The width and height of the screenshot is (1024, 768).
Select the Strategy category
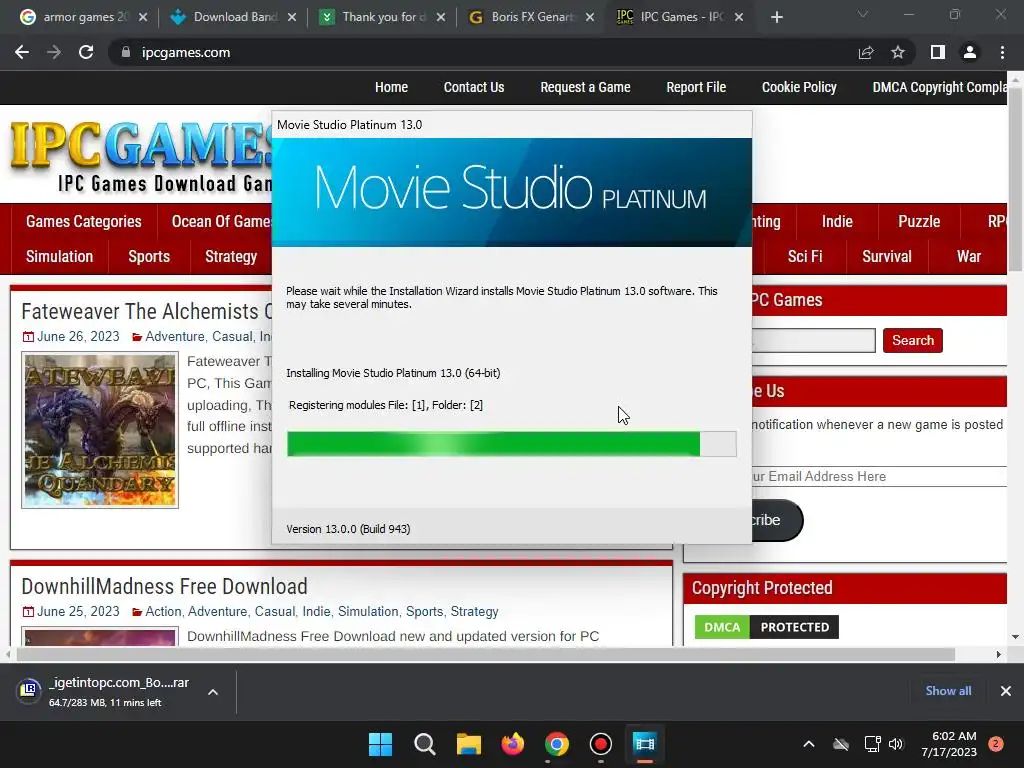coord(231,257)
